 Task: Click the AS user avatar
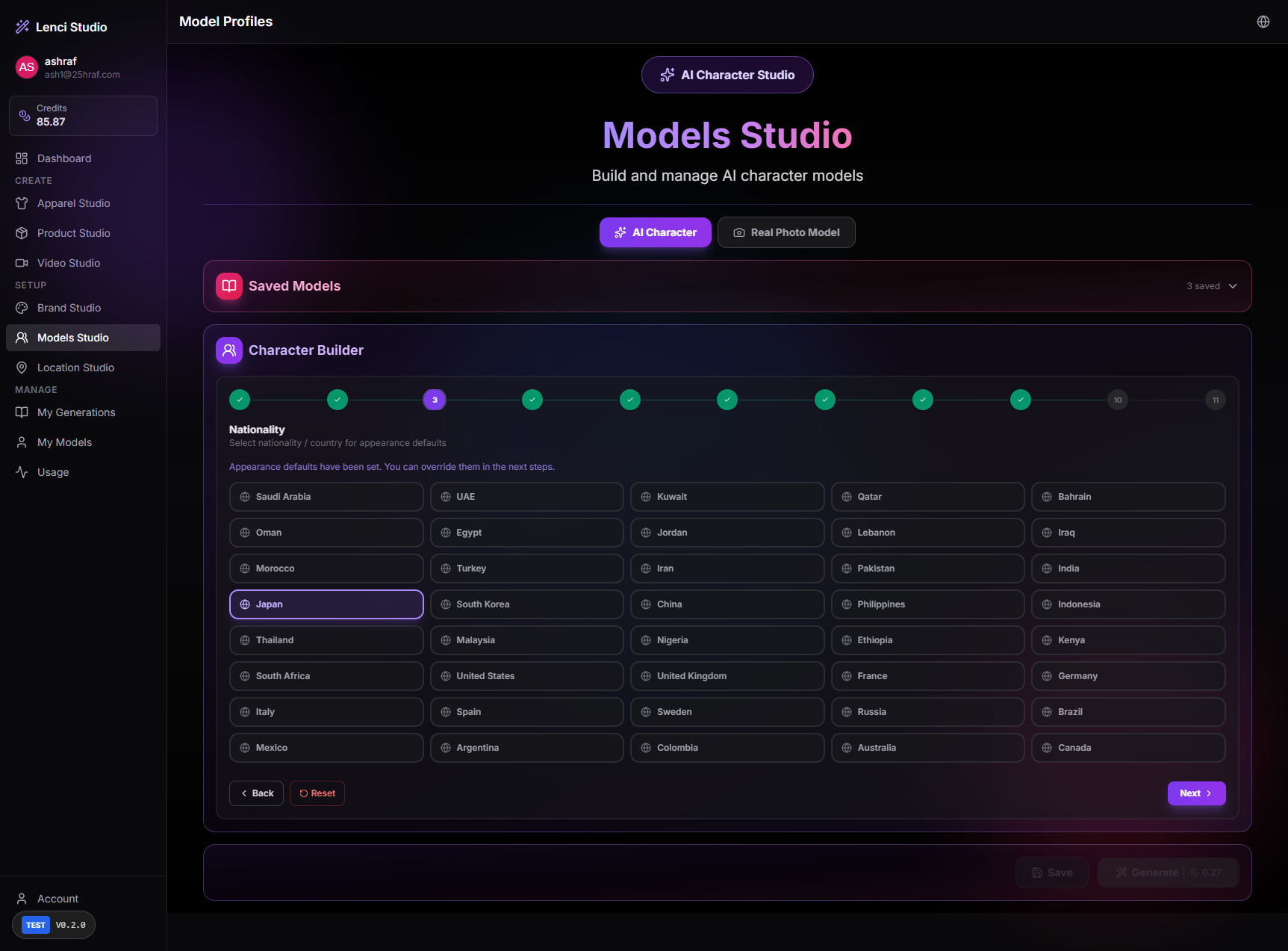(x=27, y=67)
